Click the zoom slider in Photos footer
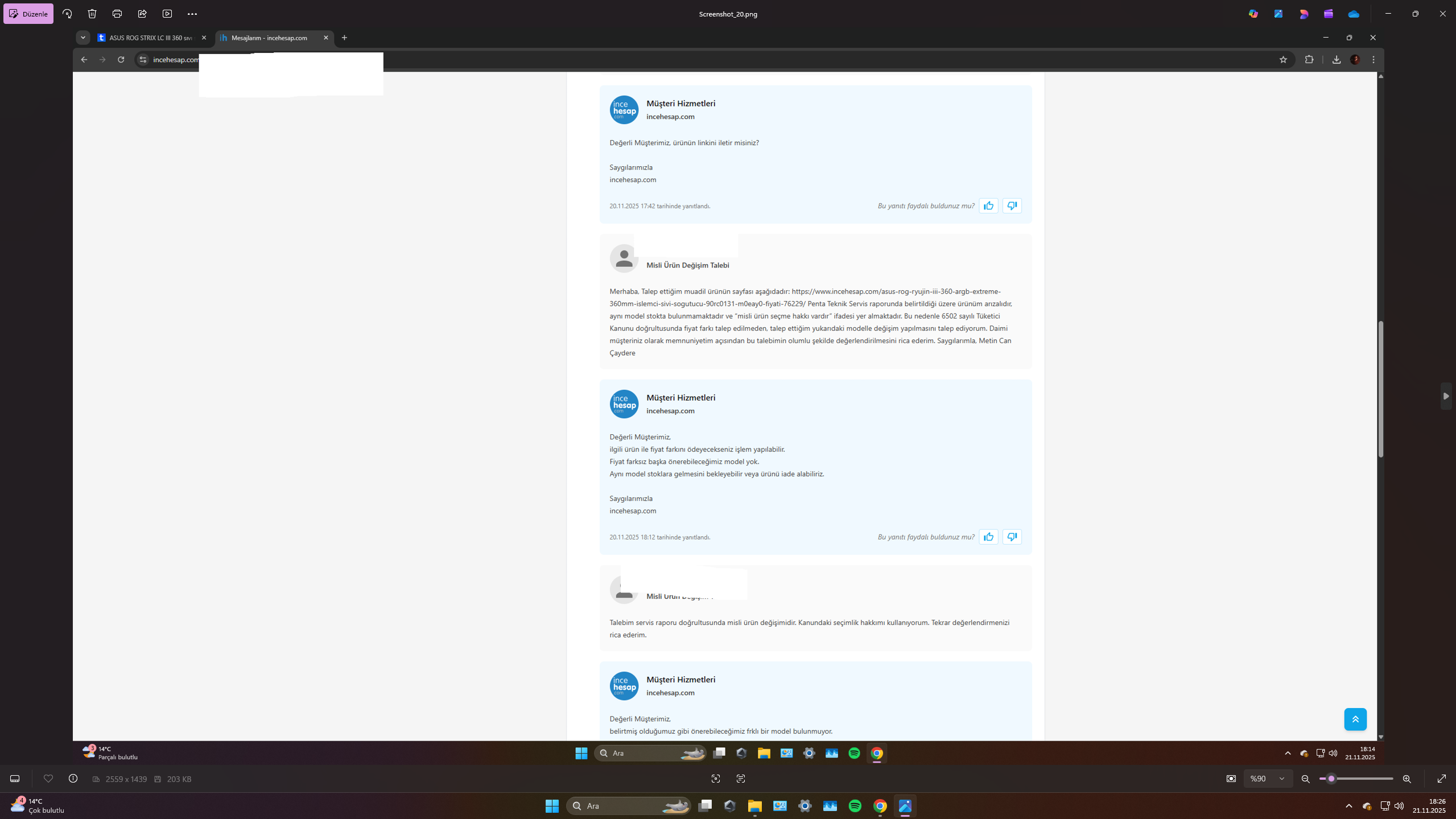This screenshot has height=819, width=1456. pyautogui.click(x=1356, y=779)
